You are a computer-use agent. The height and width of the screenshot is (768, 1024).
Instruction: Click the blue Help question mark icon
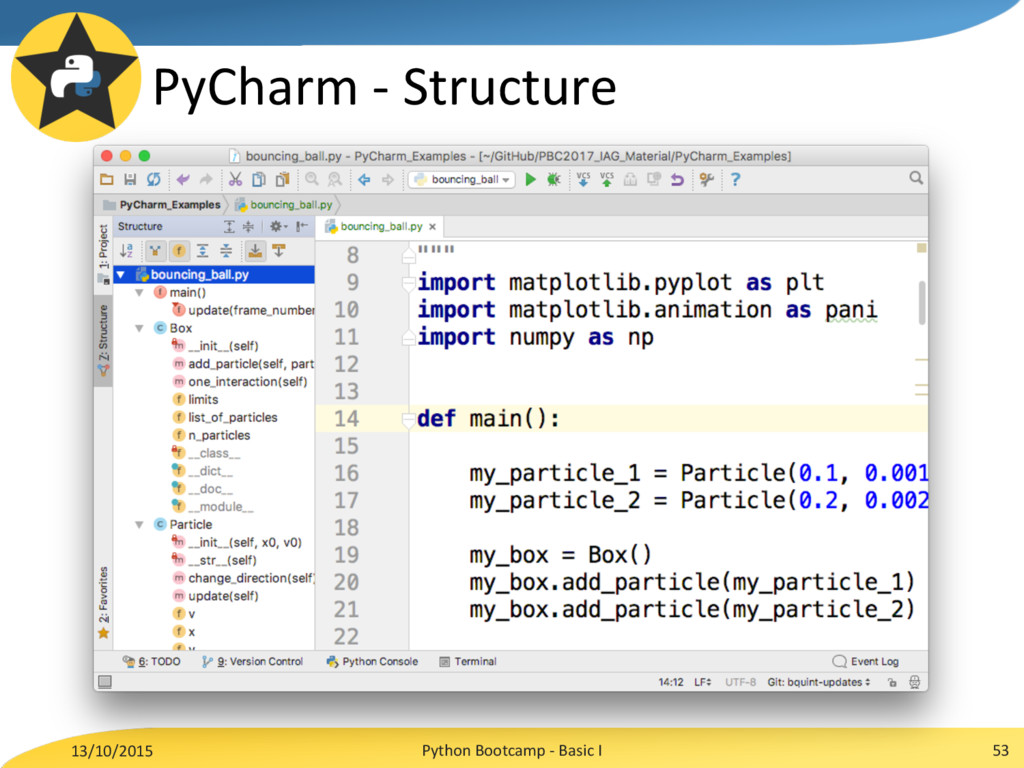[735, 180]
